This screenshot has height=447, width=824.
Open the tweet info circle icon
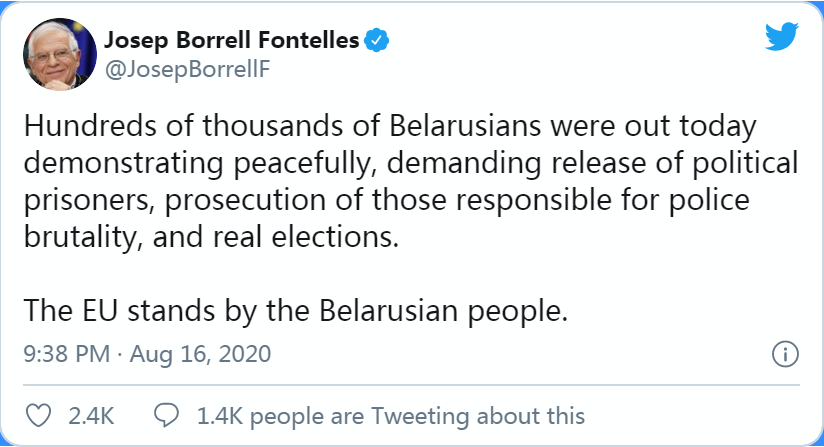point(786,355)
